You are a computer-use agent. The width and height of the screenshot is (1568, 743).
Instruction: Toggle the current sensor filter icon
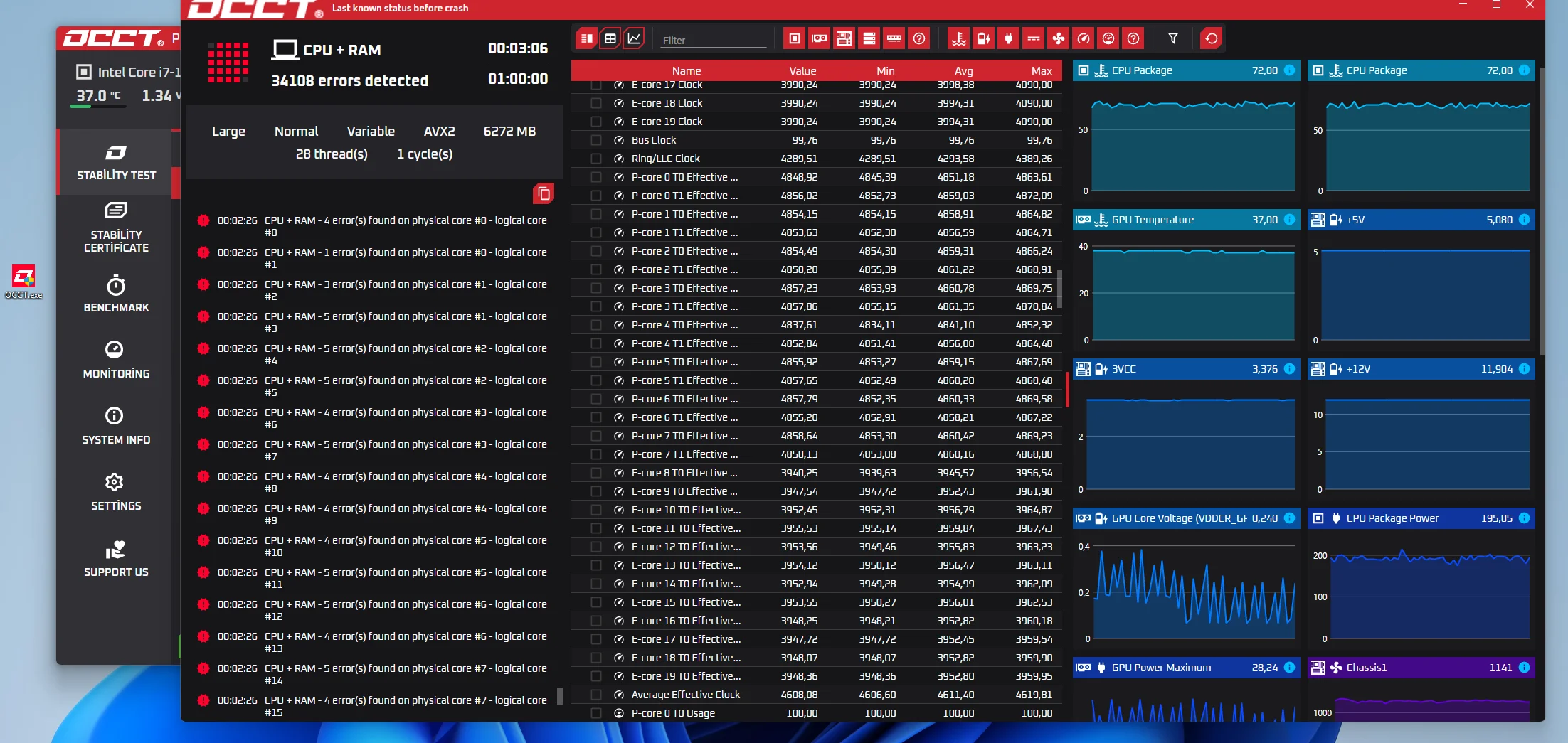(x=1034, y=38)
